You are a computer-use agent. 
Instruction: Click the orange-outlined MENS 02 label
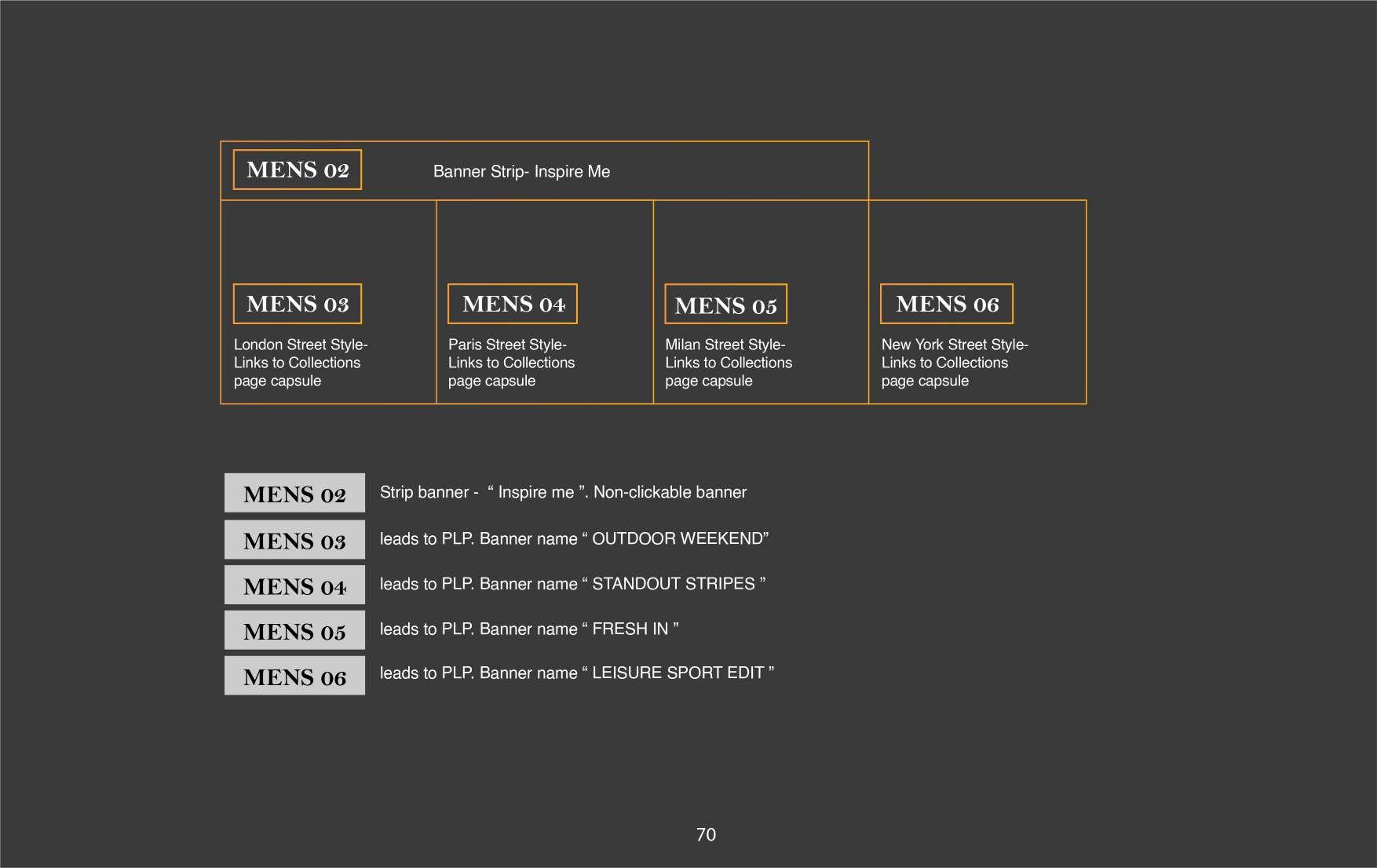click(298, 170)
